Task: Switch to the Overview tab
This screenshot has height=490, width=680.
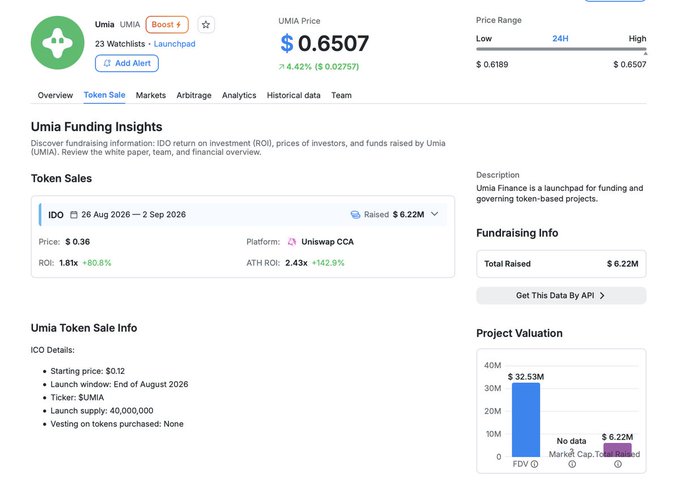Action: pos(55,95)
